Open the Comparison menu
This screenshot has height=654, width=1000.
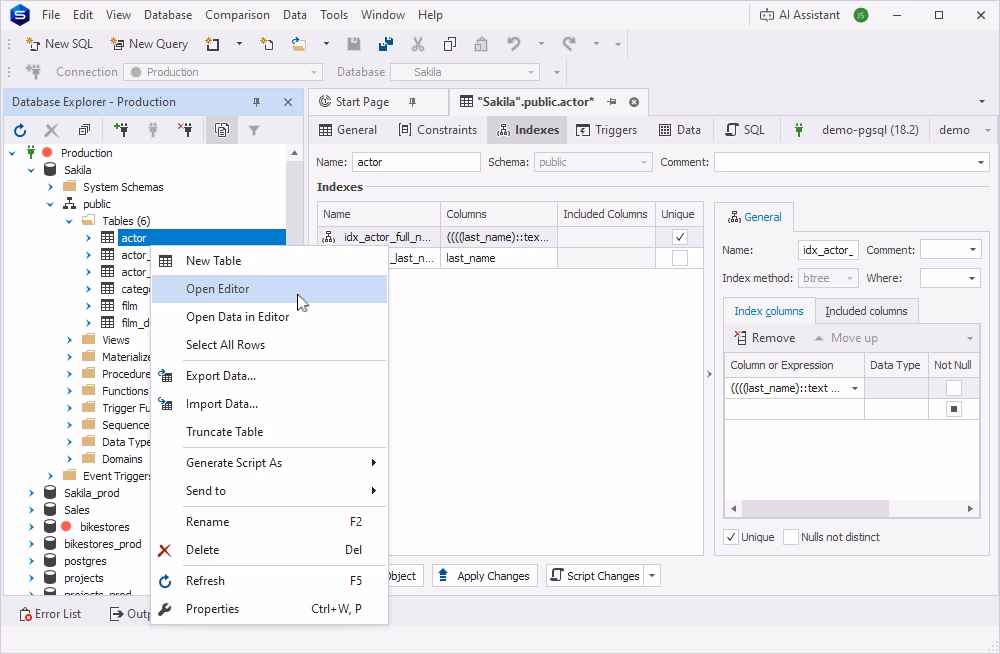click(237, 15)
